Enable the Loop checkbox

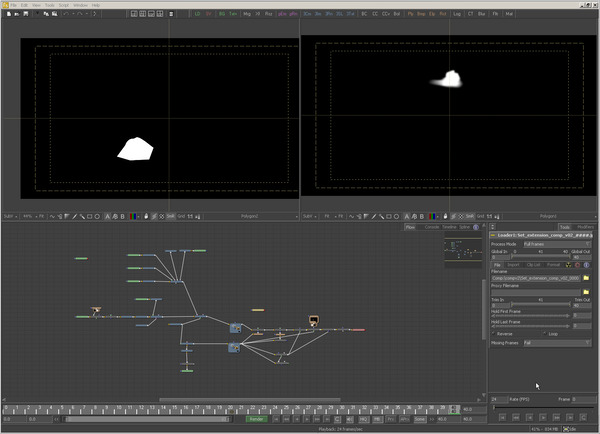tap(545, 334)
